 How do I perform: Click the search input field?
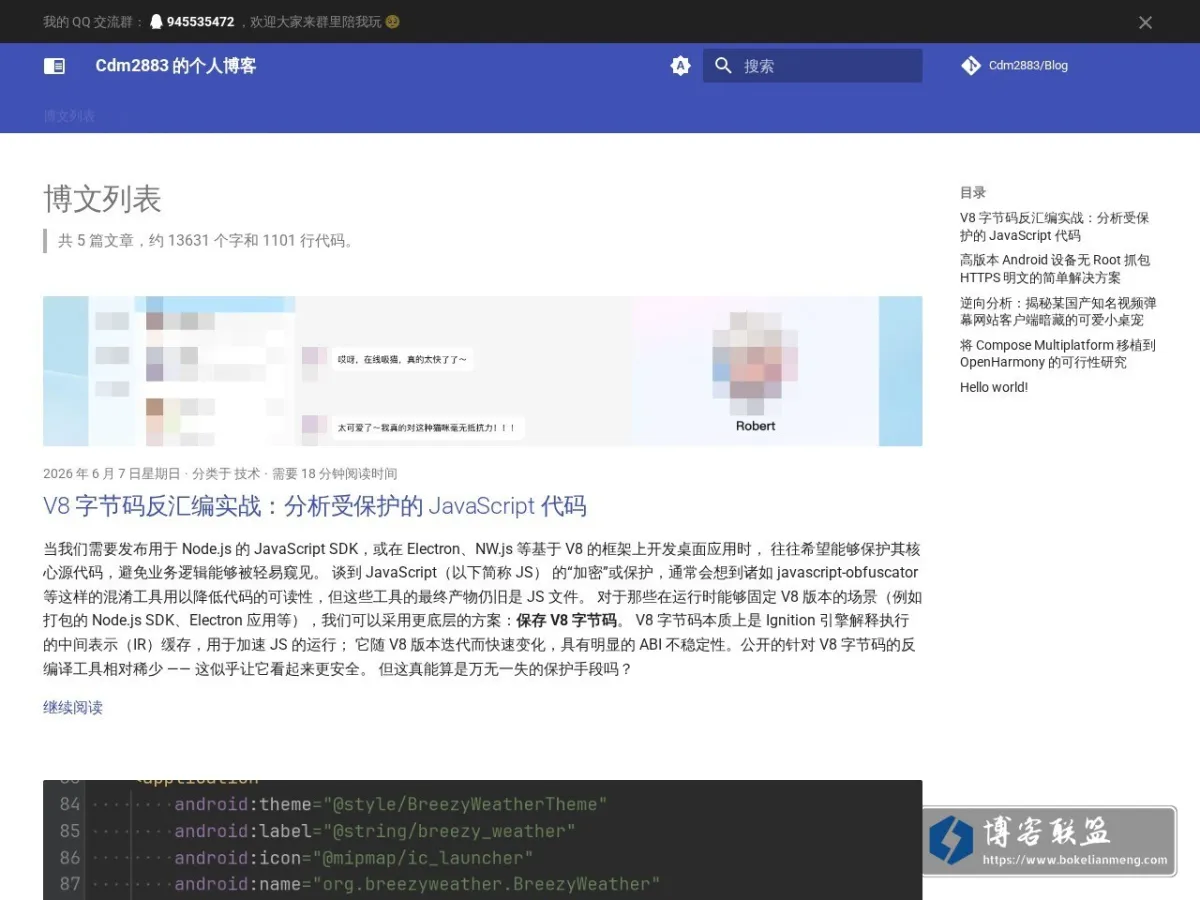click(x=812, y=66)
